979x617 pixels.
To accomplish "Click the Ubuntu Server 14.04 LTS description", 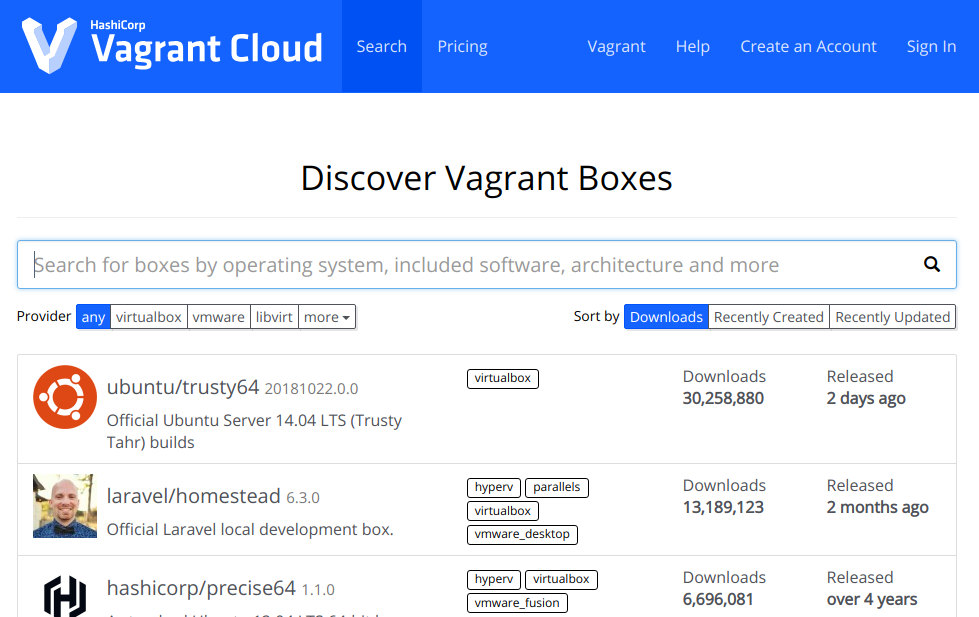I will [x=254, y=432].
